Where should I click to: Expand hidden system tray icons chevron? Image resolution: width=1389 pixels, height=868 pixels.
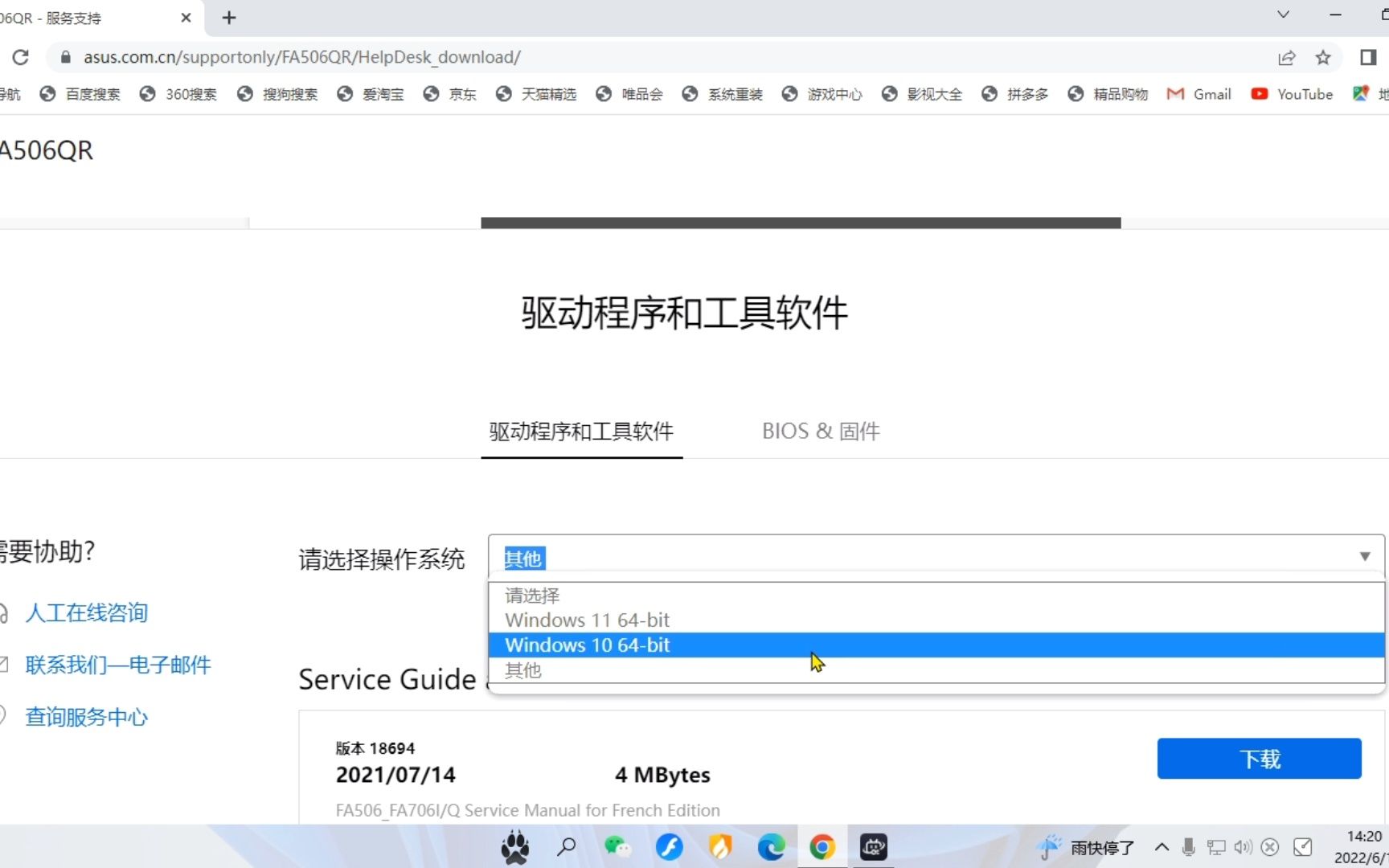[x=1162, y=847]
